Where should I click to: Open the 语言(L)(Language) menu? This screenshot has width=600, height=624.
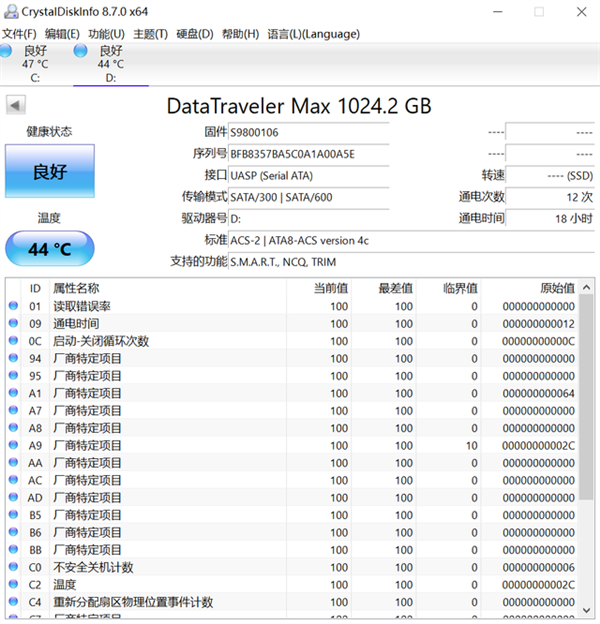pos(314,34)
